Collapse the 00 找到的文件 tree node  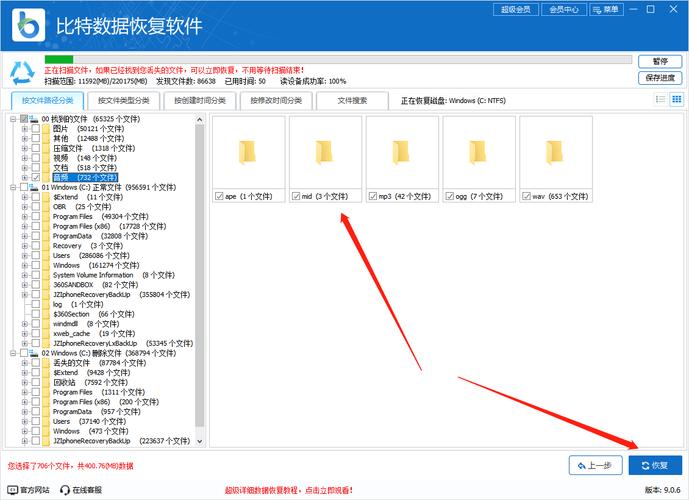pyautogui.click(x=13, y=119)
